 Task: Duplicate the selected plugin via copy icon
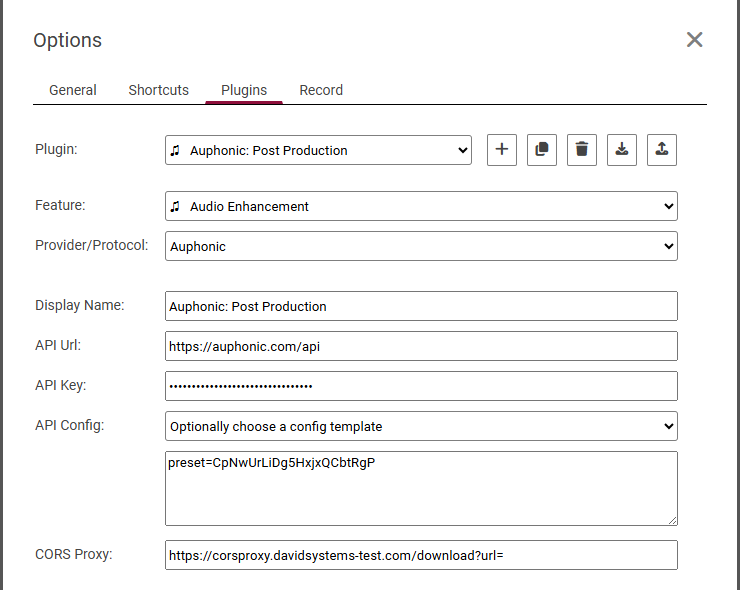(x=542, y=150)
